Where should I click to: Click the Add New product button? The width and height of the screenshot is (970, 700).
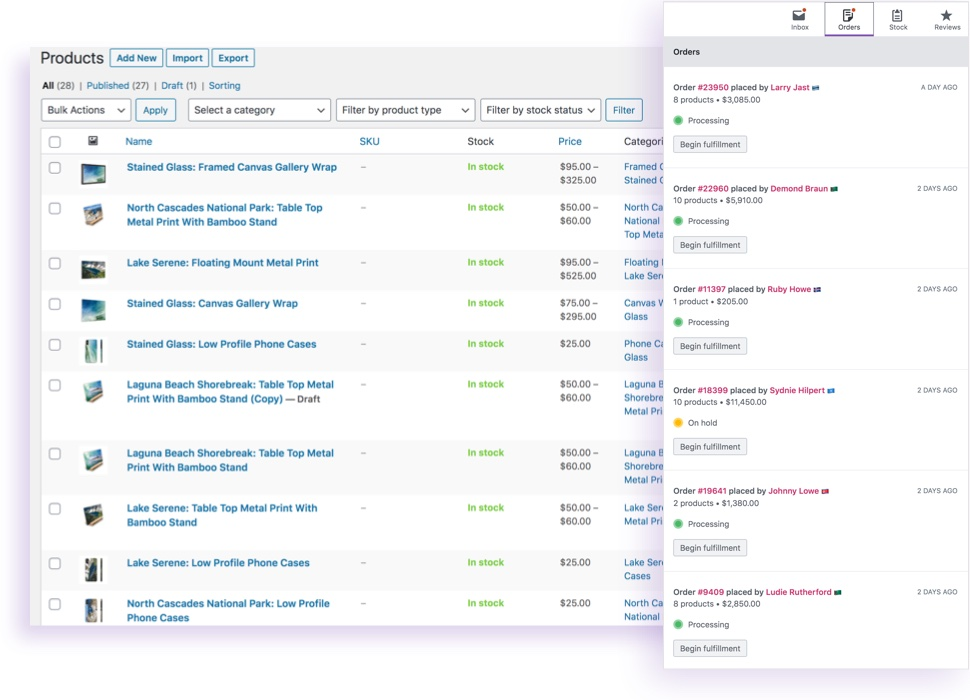(x=136, y=58)
